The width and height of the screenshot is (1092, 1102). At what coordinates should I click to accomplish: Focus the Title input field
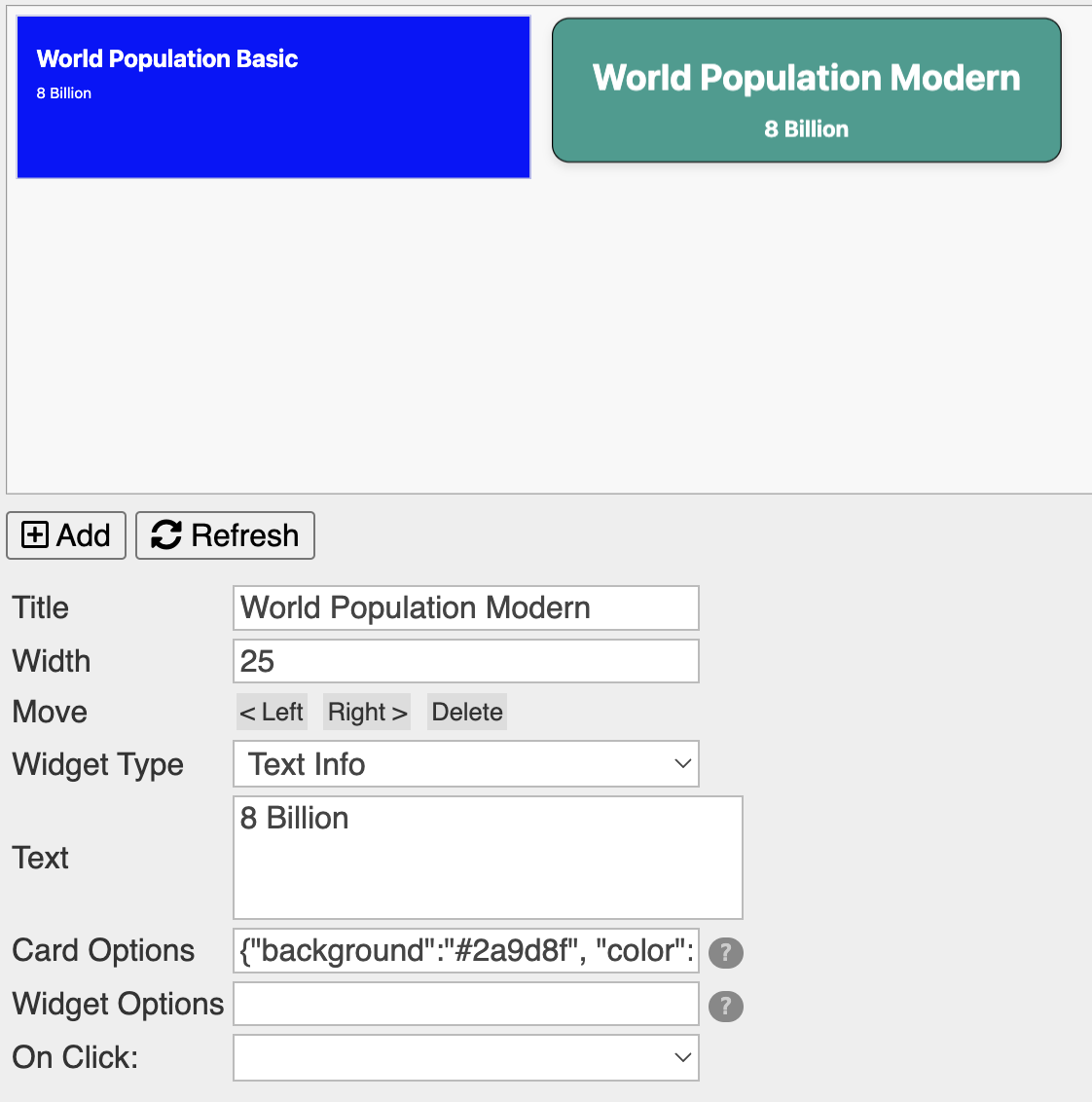466,607
